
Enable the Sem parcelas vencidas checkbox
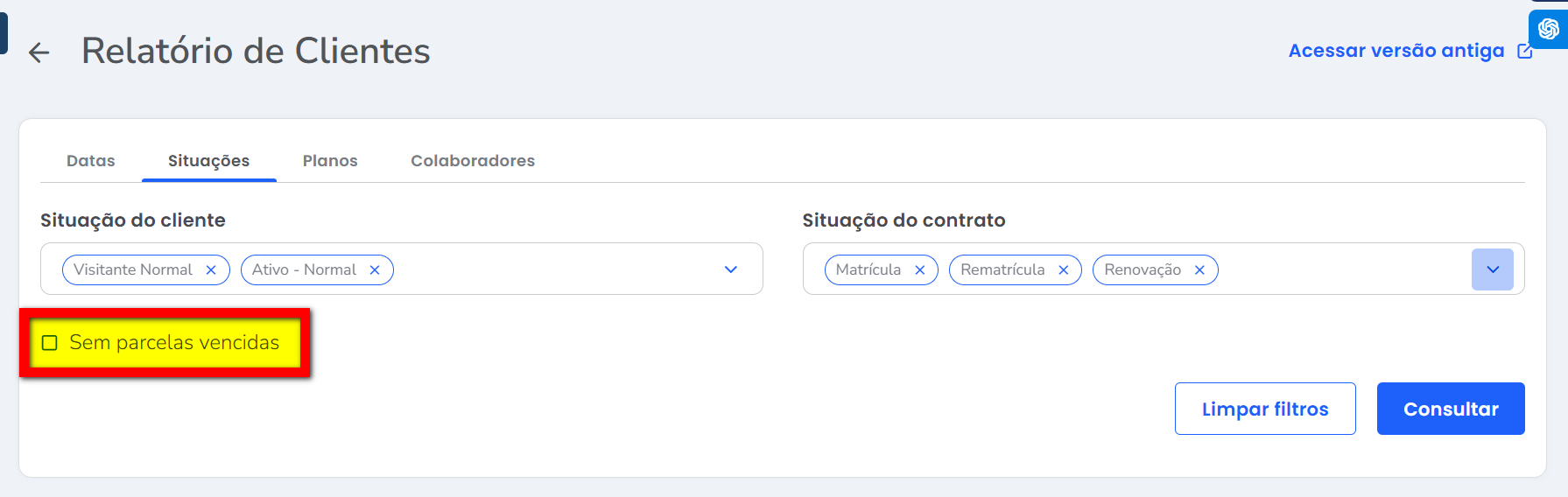[x=50, y=343]
